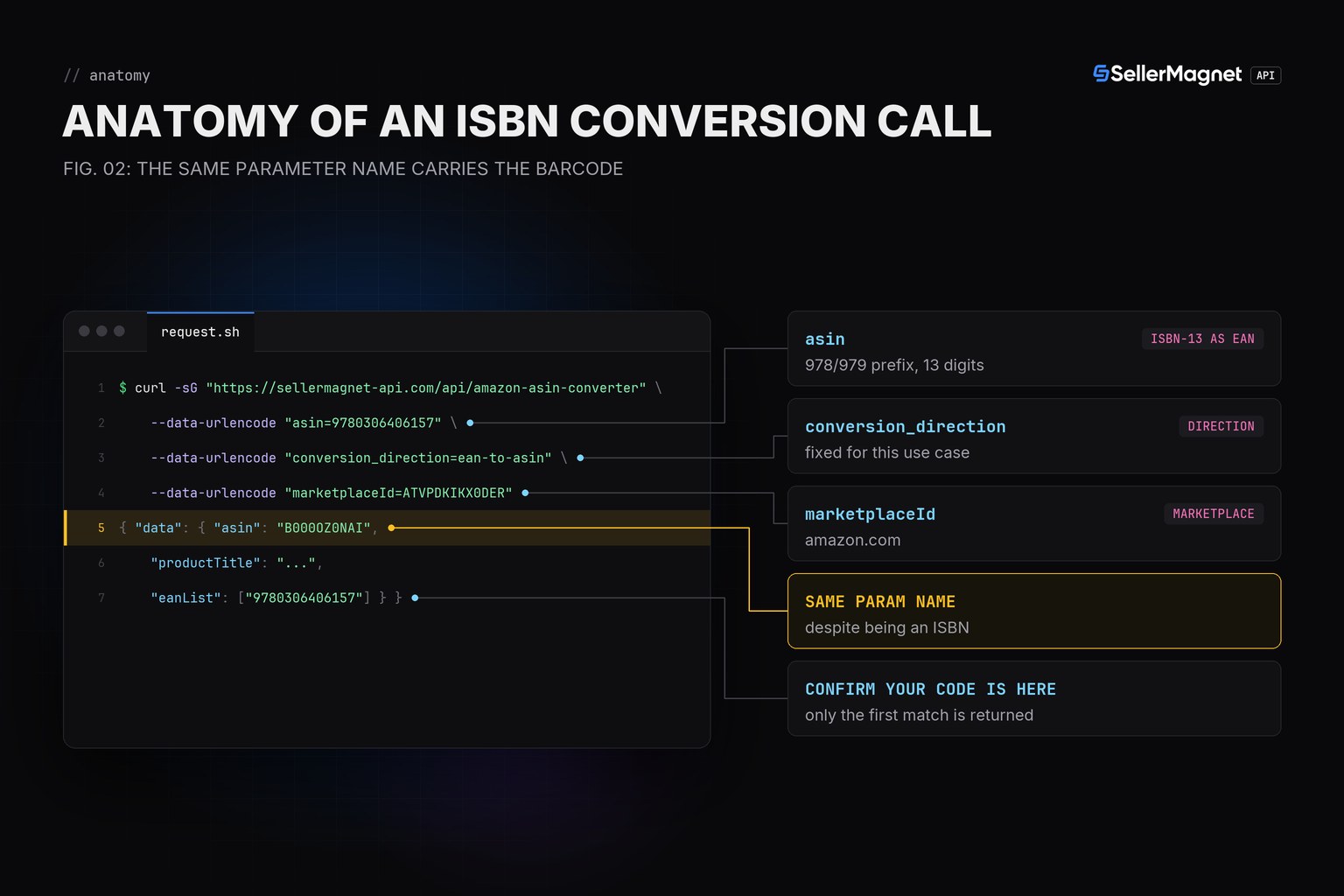Click the blue connector dot on line 2
Image resolution: width=1344 pixels, height=896 pixels.
(x=470, y=423)
